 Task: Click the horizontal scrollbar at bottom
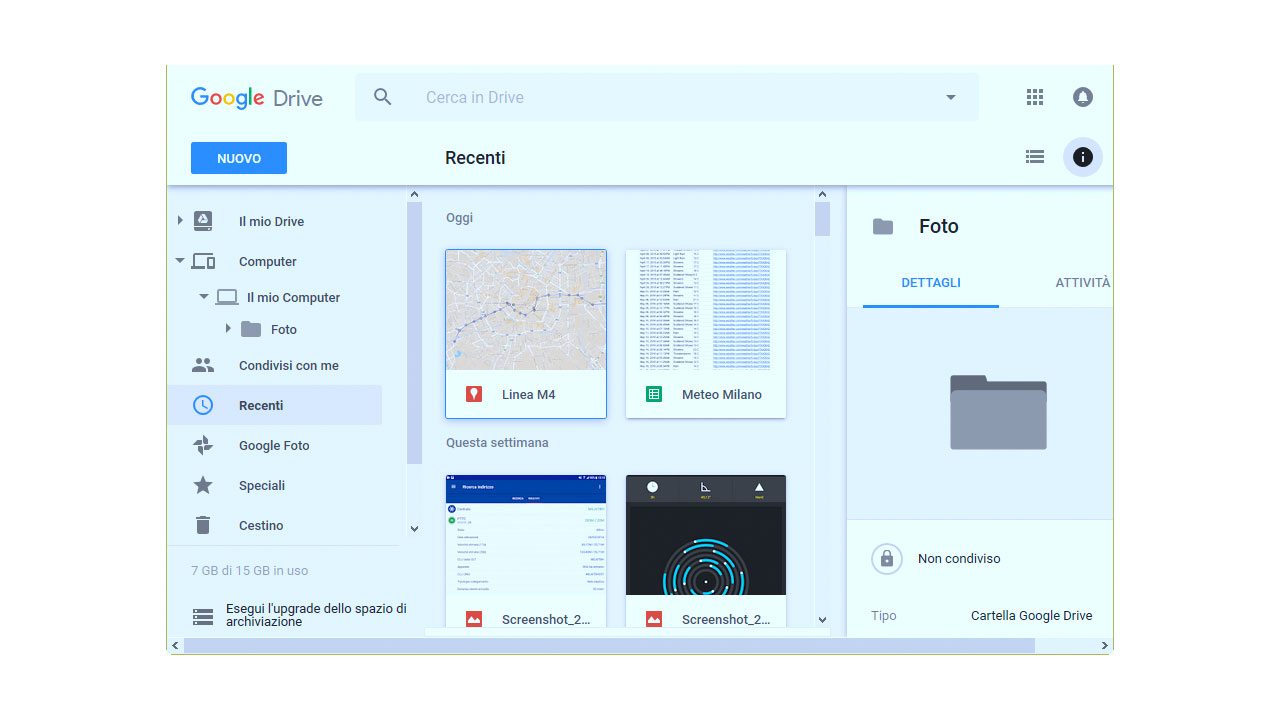(608, 646)
